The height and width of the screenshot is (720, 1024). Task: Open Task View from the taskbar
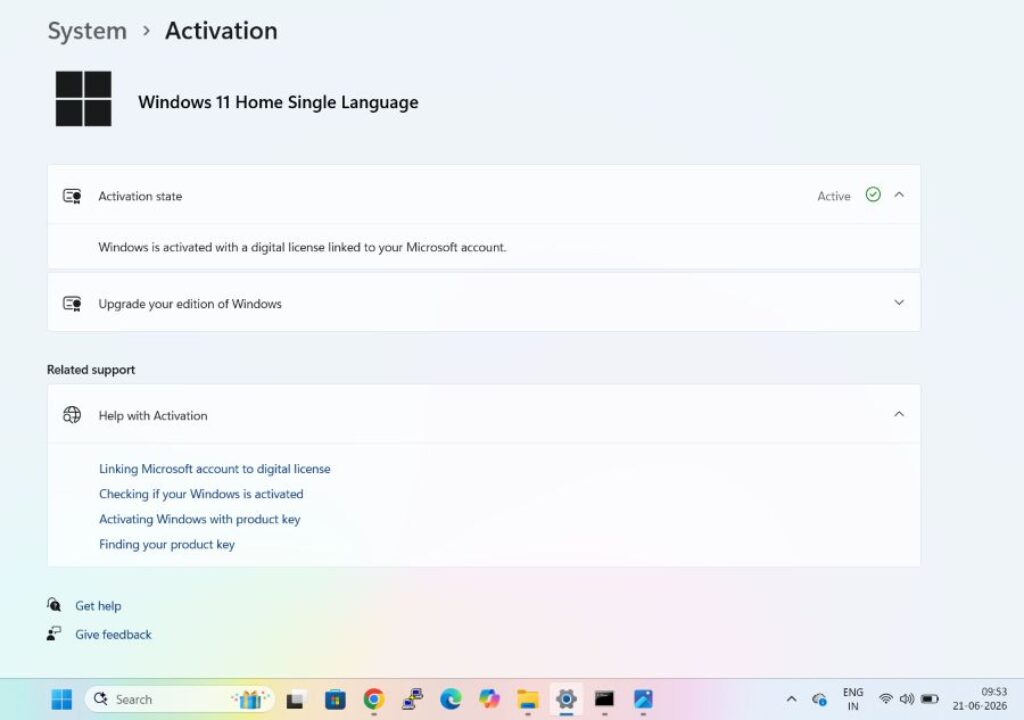(x=295, y=700)
